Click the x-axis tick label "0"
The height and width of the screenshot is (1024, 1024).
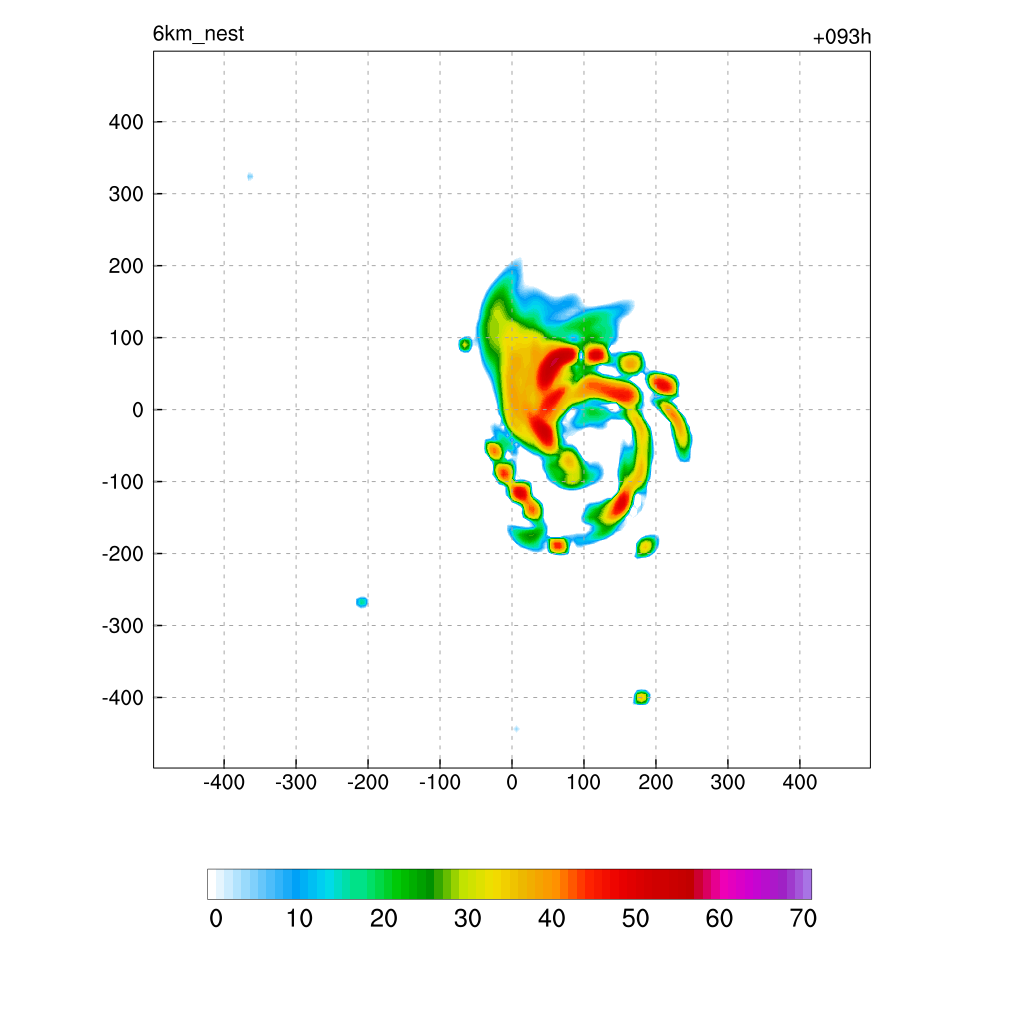point(512,782)
